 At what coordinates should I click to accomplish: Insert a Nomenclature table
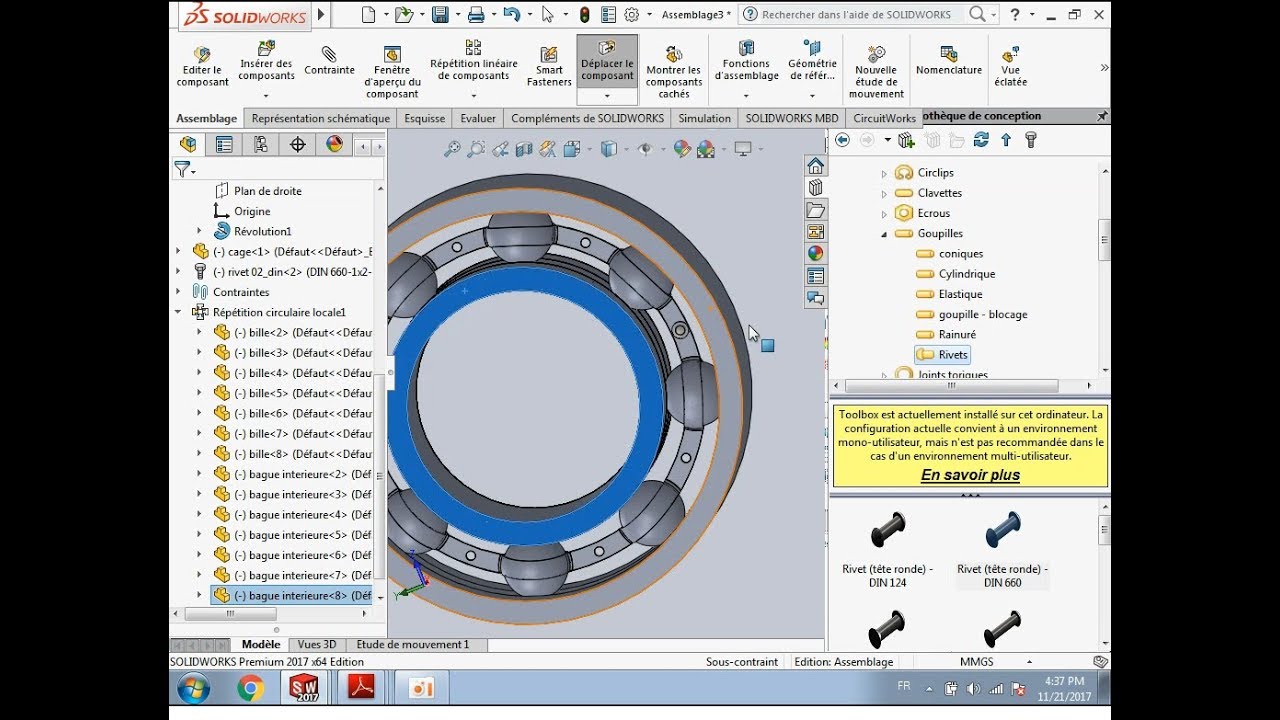(949, 60)
